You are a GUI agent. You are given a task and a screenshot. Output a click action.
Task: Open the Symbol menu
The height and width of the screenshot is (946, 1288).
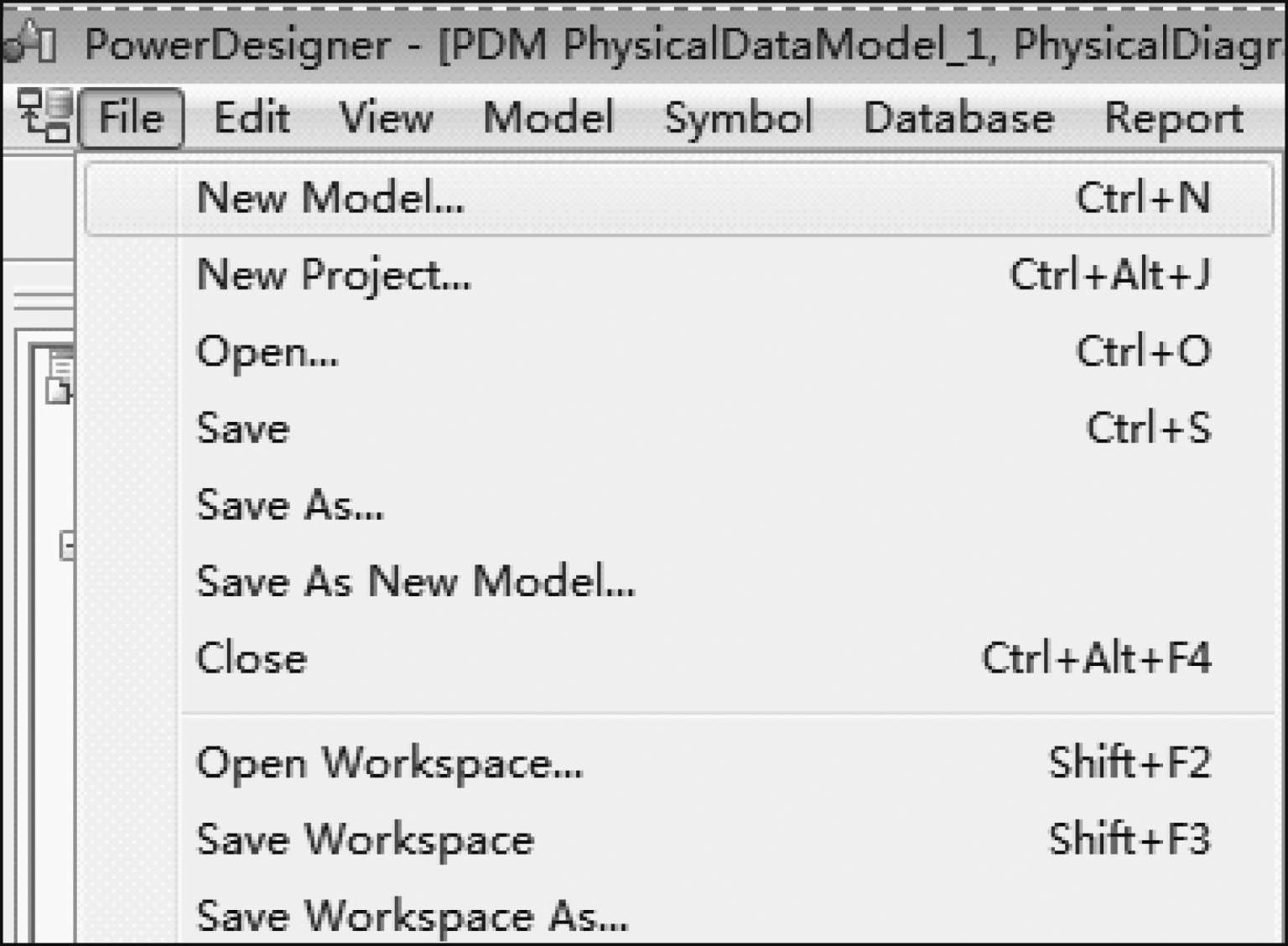pyautogui.click(x=738, y=117)
